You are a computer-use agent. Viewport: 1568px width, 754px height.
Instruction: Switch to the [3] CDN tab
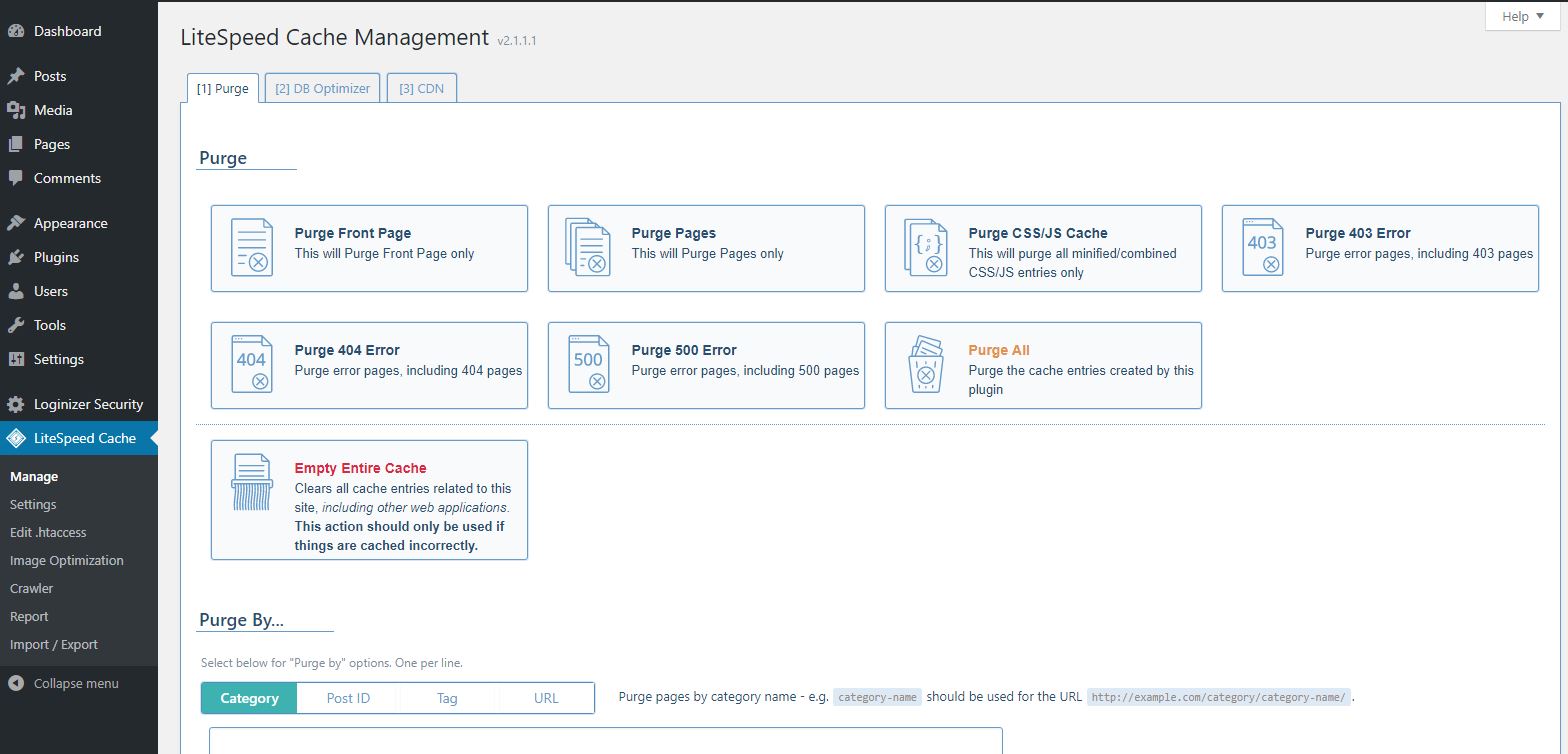pos(421,88)
